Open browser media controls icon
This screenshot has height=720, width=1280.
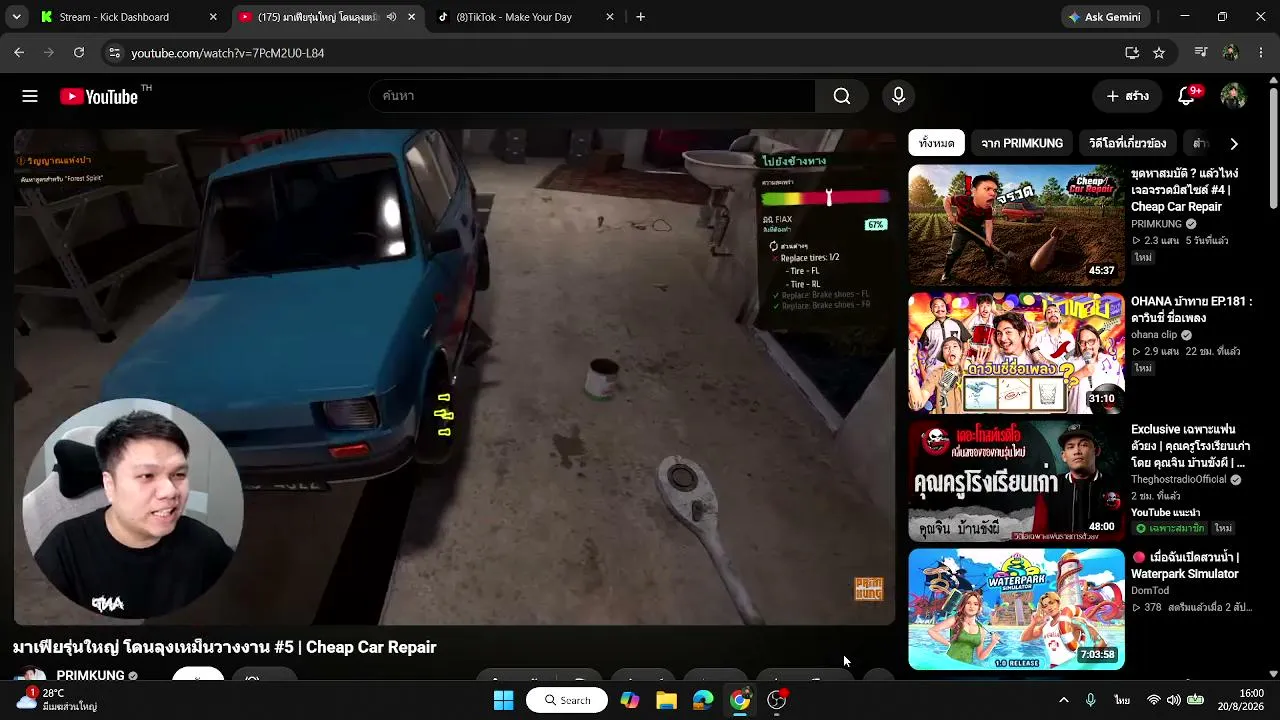[1201, 53]
